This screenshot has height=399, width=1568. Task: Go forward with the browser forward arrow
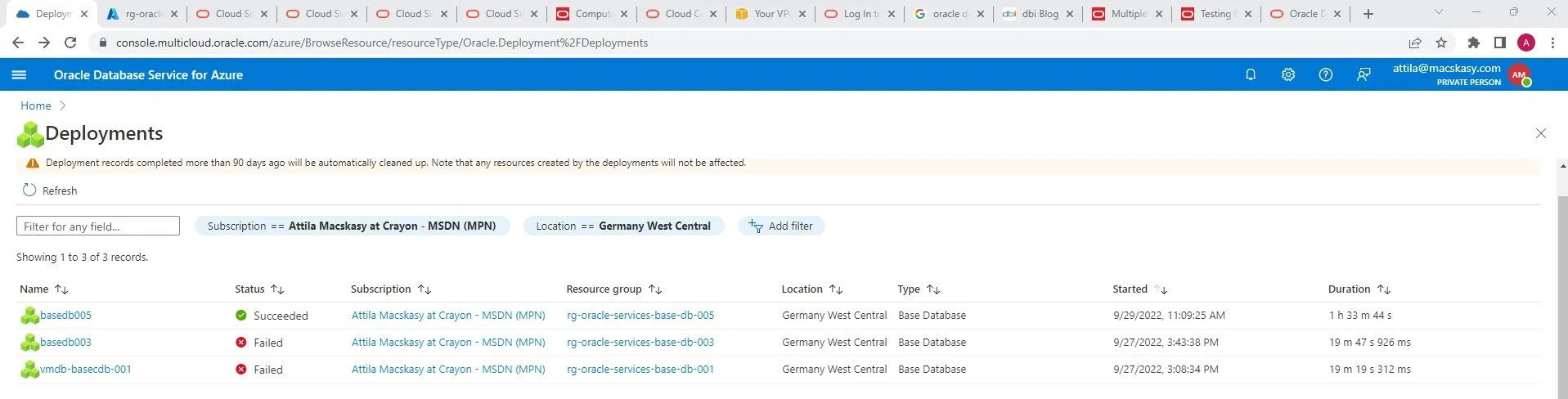point(44,43)
